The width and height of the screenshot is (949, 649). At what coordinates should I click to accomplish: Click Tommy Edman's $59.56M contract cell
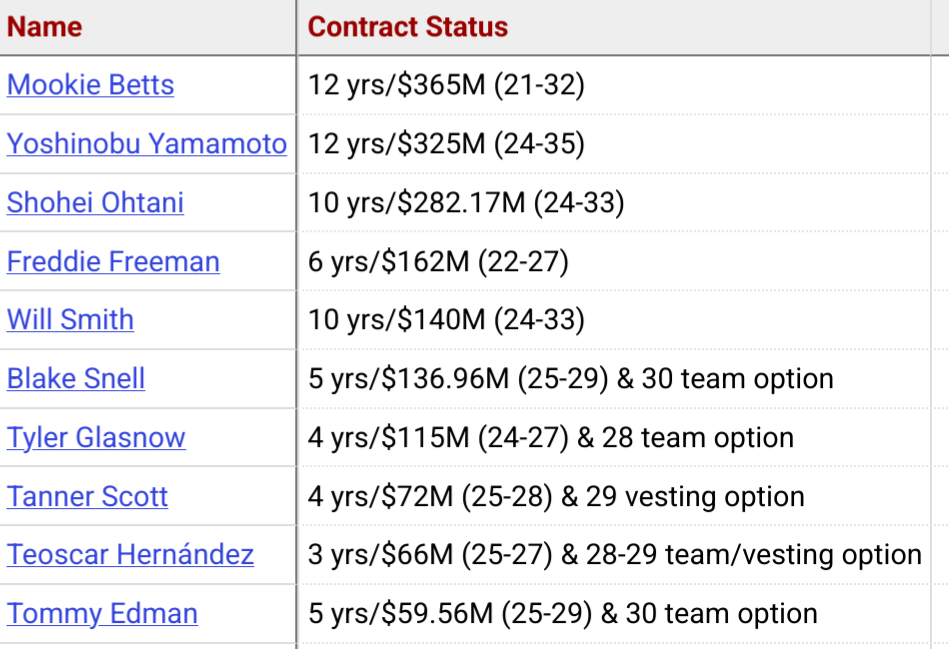pyautogui.click(x=562, y=614)
